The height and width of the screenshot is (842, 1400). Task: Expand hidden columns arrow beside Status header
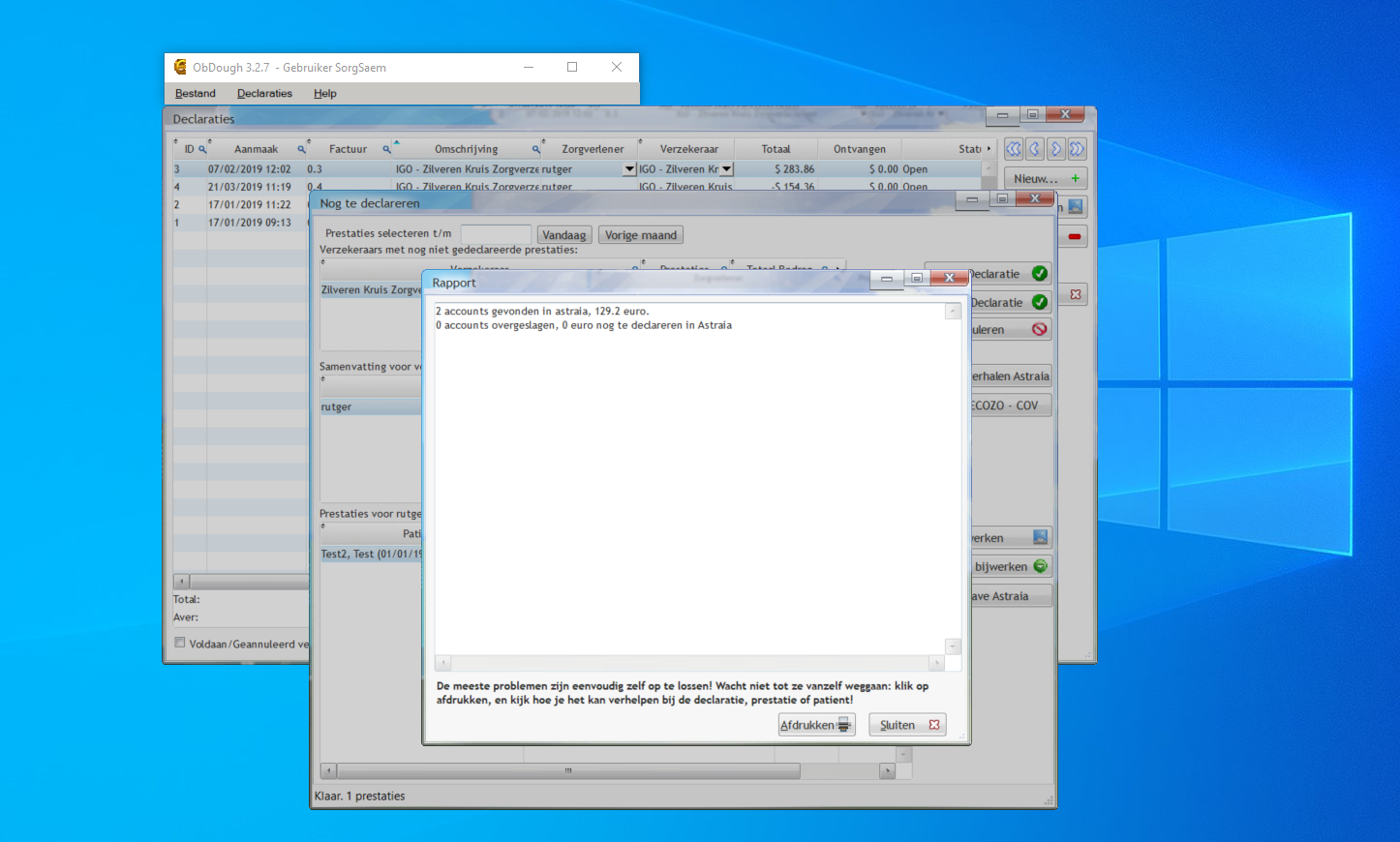[989, 149]
